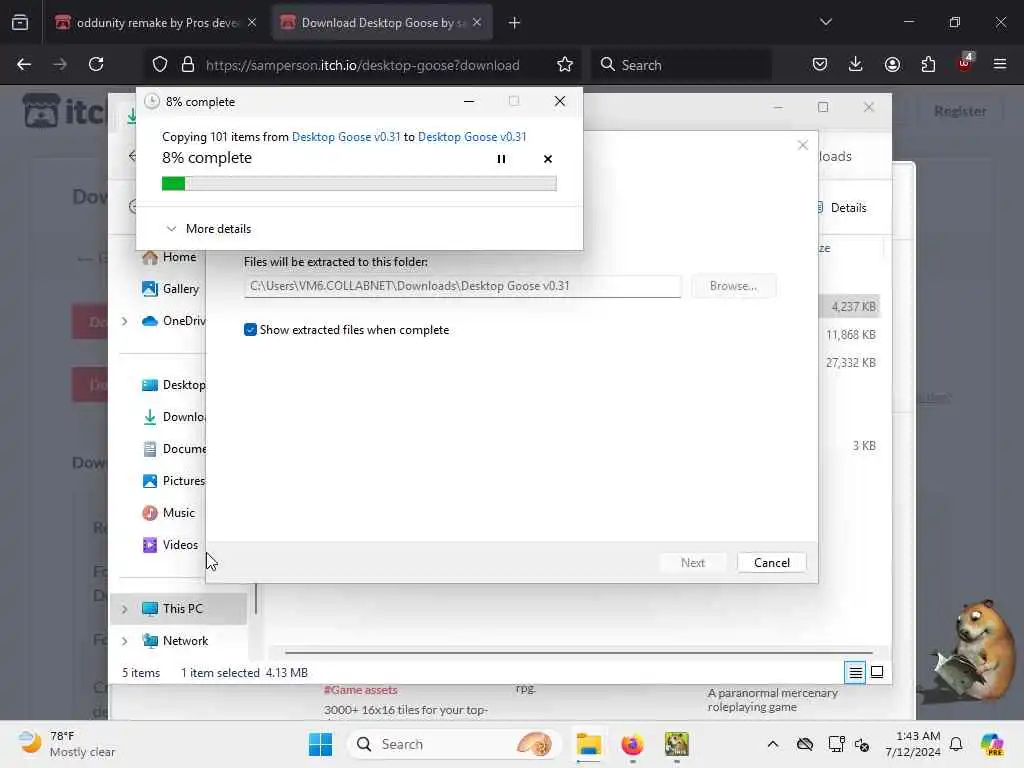This screenshot has width=1024, height=768.
Task: Save page to Pocket
Action: 820,65
